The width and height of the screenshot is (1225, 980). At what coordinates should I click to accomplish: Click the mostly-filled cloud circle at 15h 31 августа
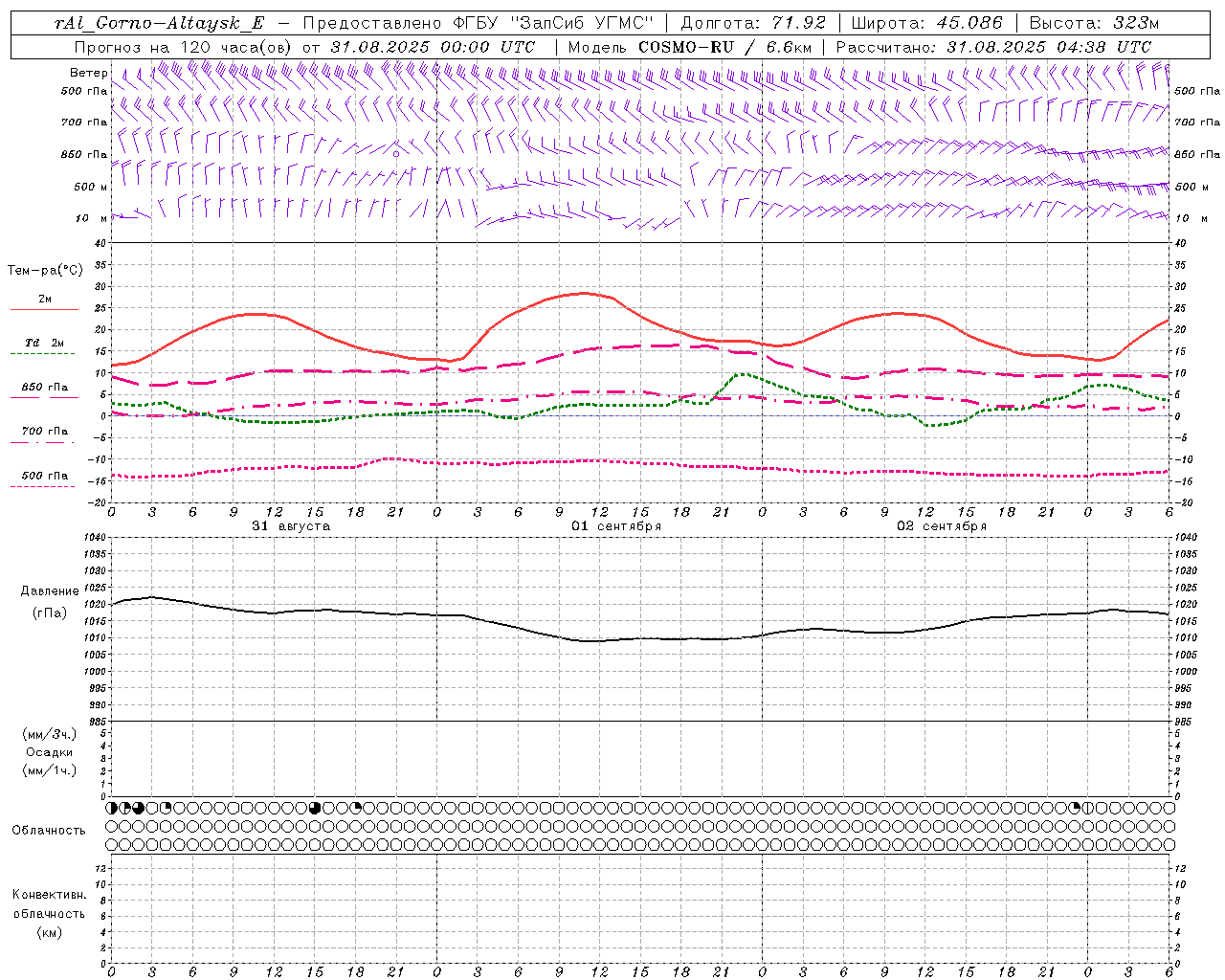(315, 808)
